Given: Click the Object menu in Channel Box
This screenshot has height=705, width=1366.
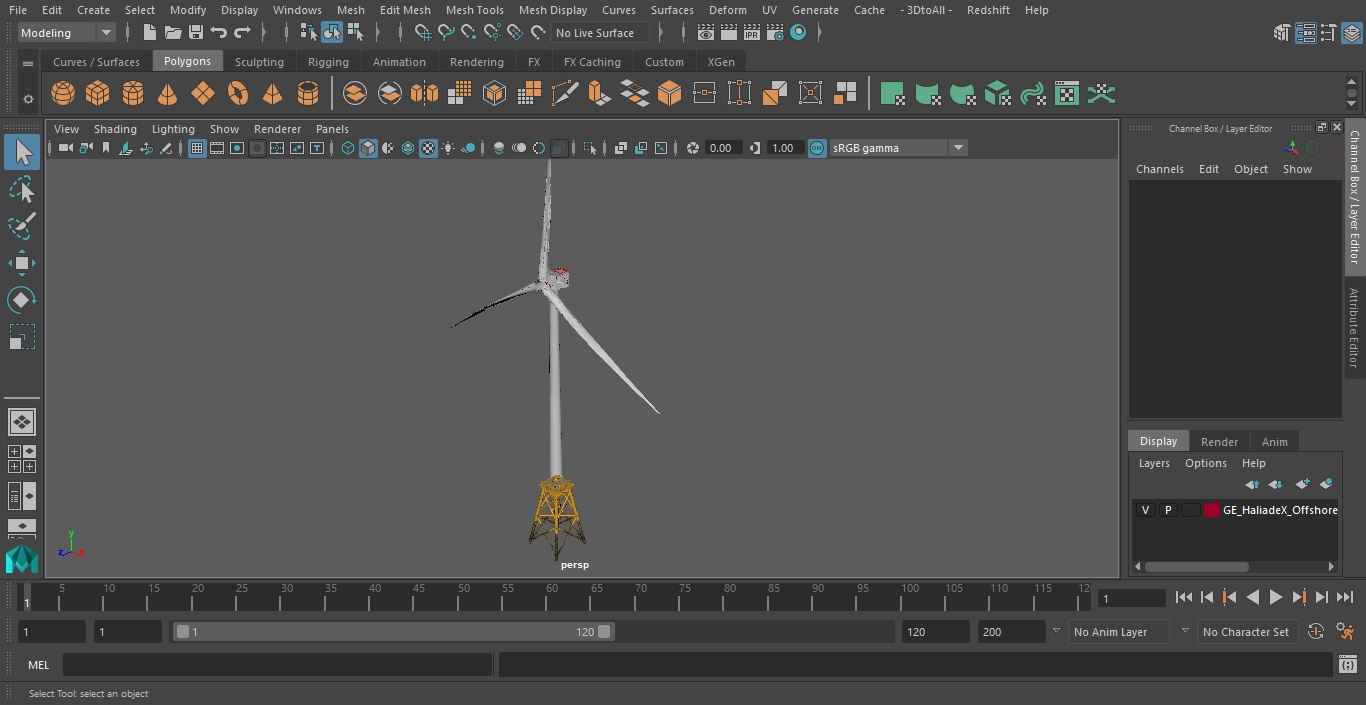Looking at the screenshot, I should 1250,169.
